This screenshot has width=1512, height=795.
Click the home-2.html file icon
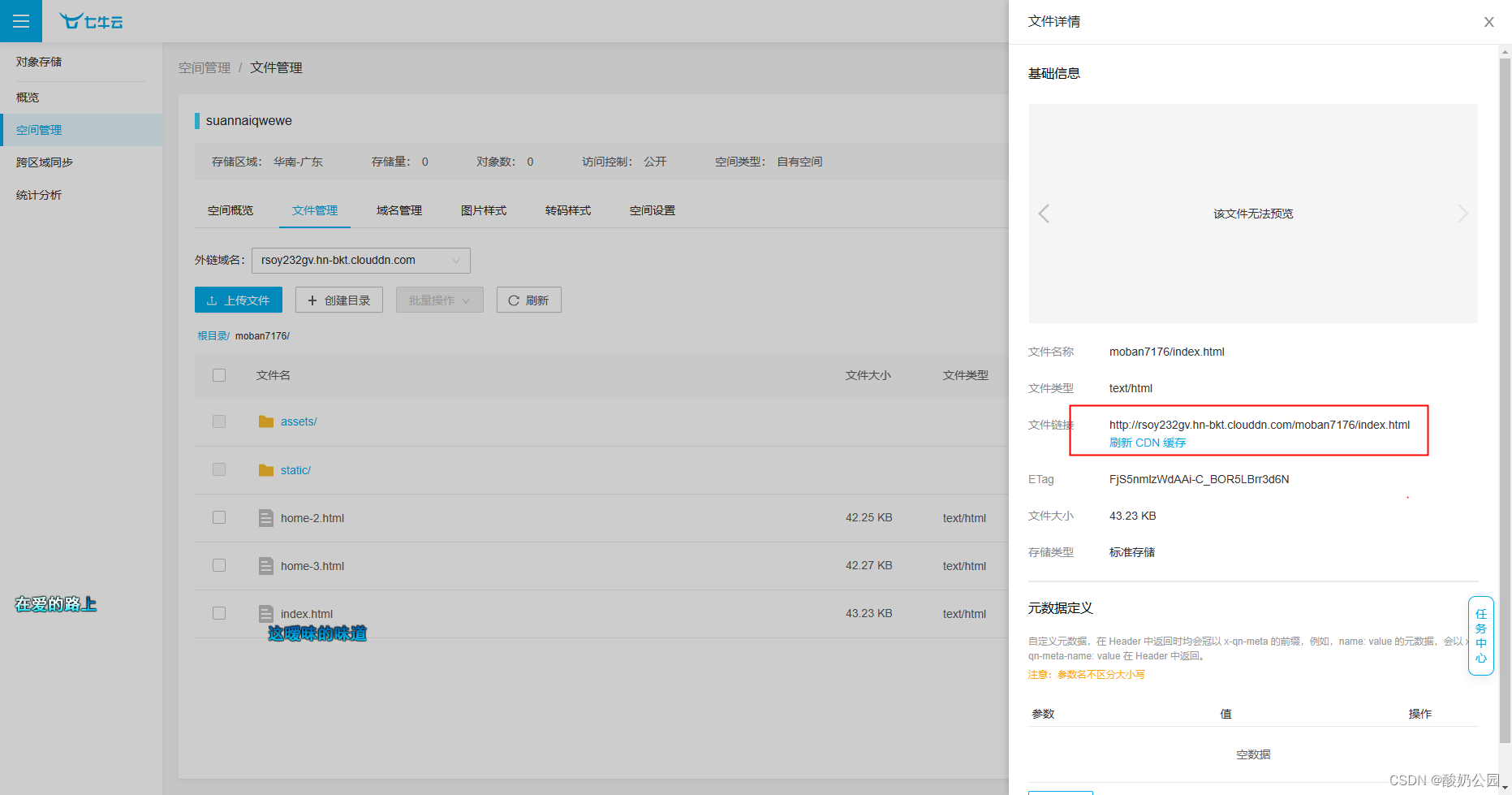point(266,518)
